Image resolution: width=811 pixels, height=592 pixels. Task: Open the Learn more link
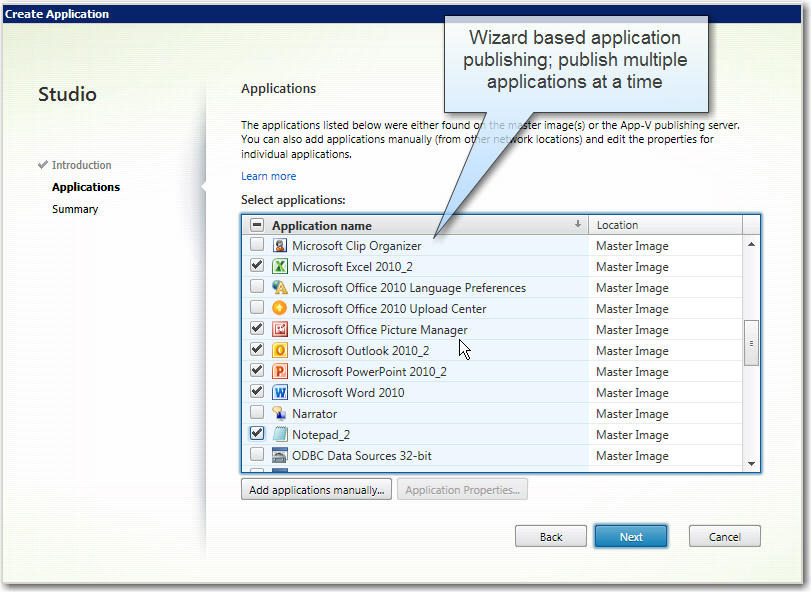pyautogui.click(x=268, y=176)
